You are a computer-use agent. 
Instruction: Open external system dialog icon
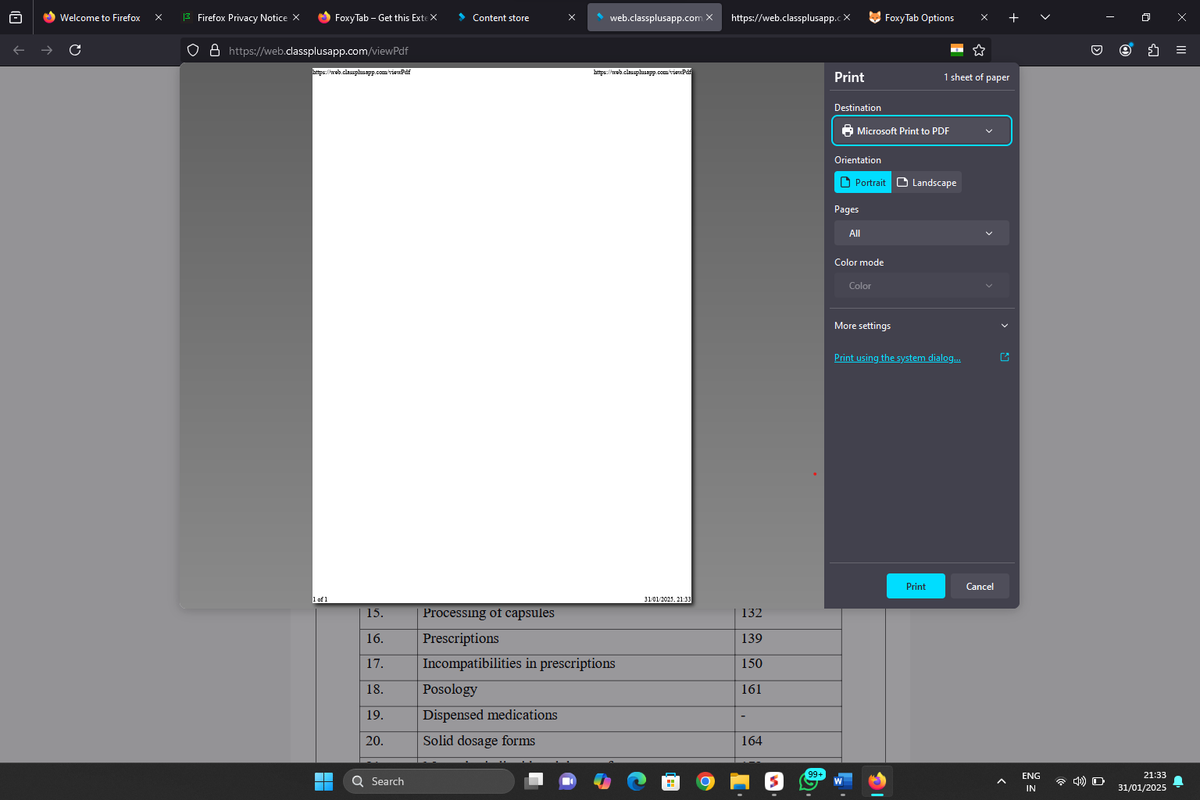(x=1004, y=358)
